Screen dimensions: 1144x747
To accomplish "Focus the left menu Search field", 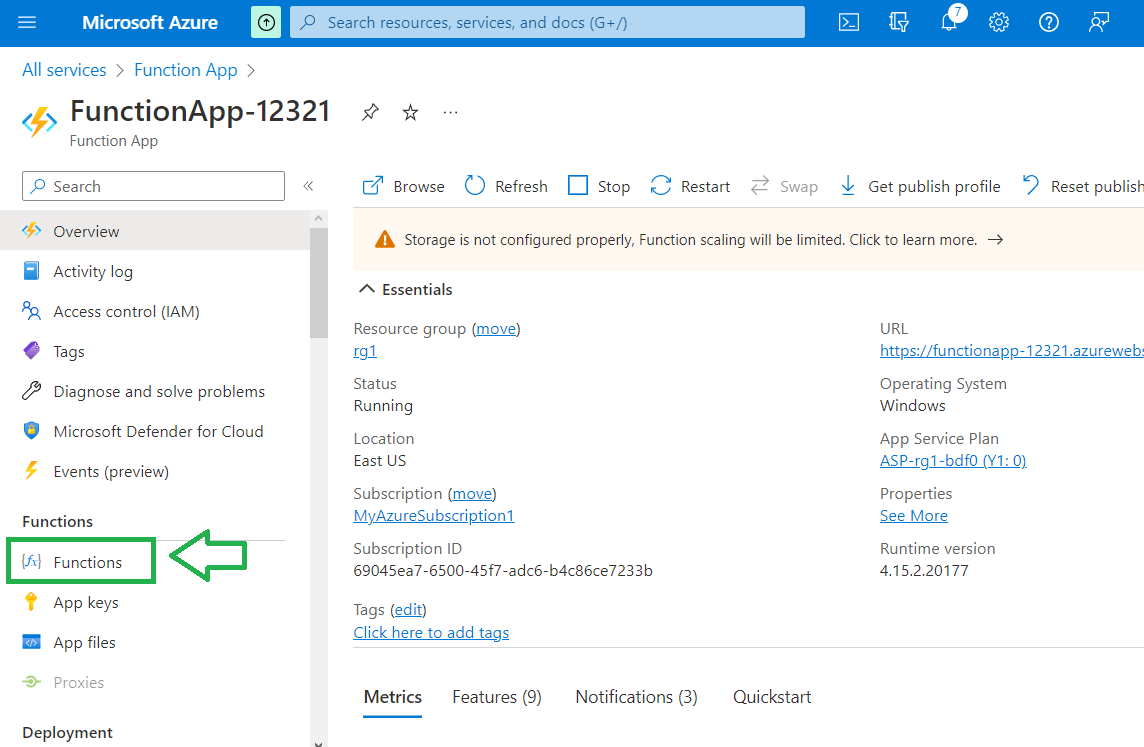I will click(x=153, y=186).
